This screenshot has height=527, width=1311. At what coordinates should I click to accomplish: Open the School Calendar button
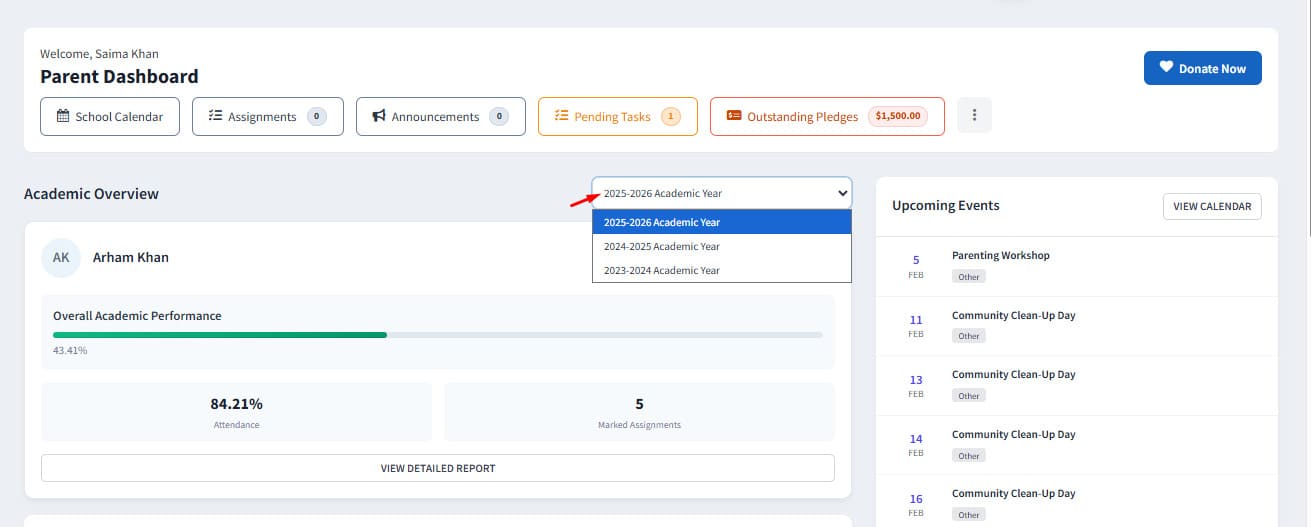110,116
